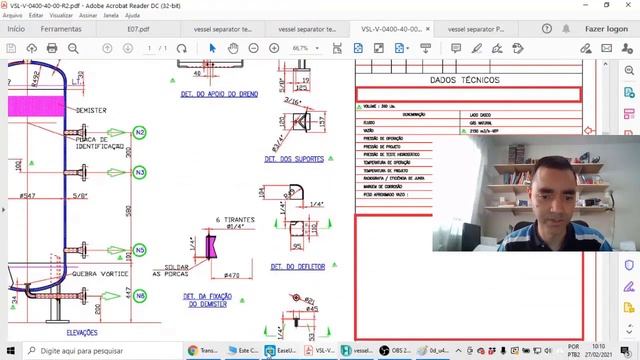Image resolution: width=640 pixels, height=360 pixels.
Task: Click the DET. DA FIXAÇÃO DO DEMISTER label
Action: (x=208, y=300)
